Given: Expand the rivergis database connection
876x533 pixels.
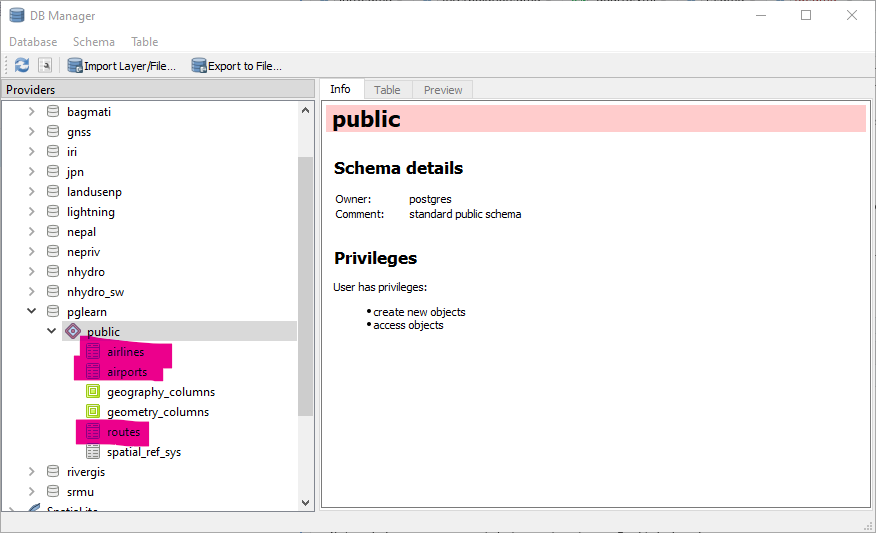Looking at the screenshot, I should point(32,472).
